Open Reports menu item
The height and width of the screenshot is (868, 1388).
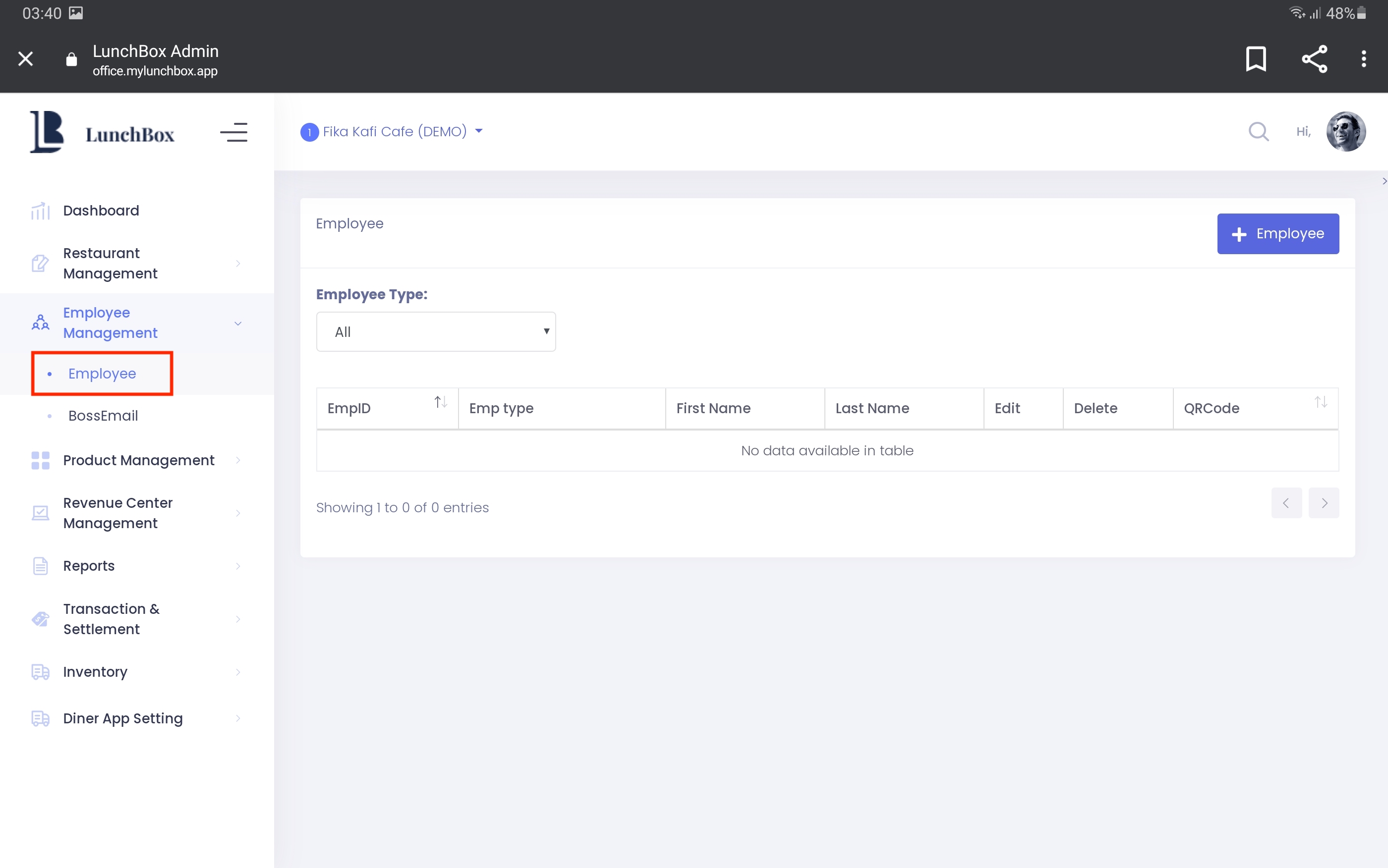[89, 566]
